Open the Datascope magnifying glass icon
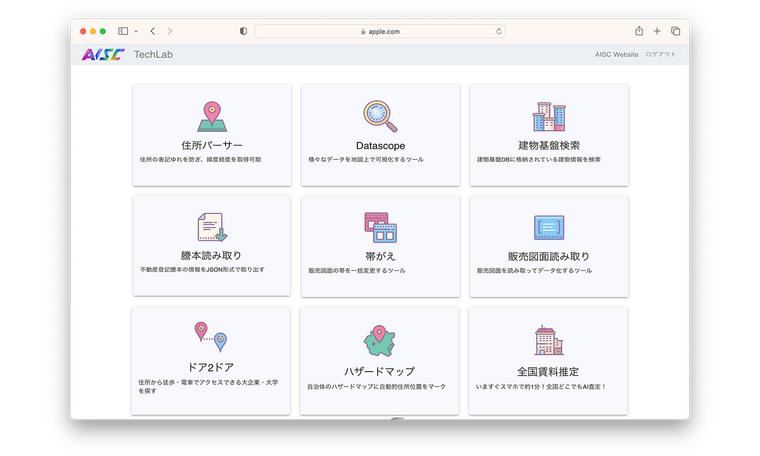Image resolution: width=760 pixels, height=456 pixels. [380, 116]
